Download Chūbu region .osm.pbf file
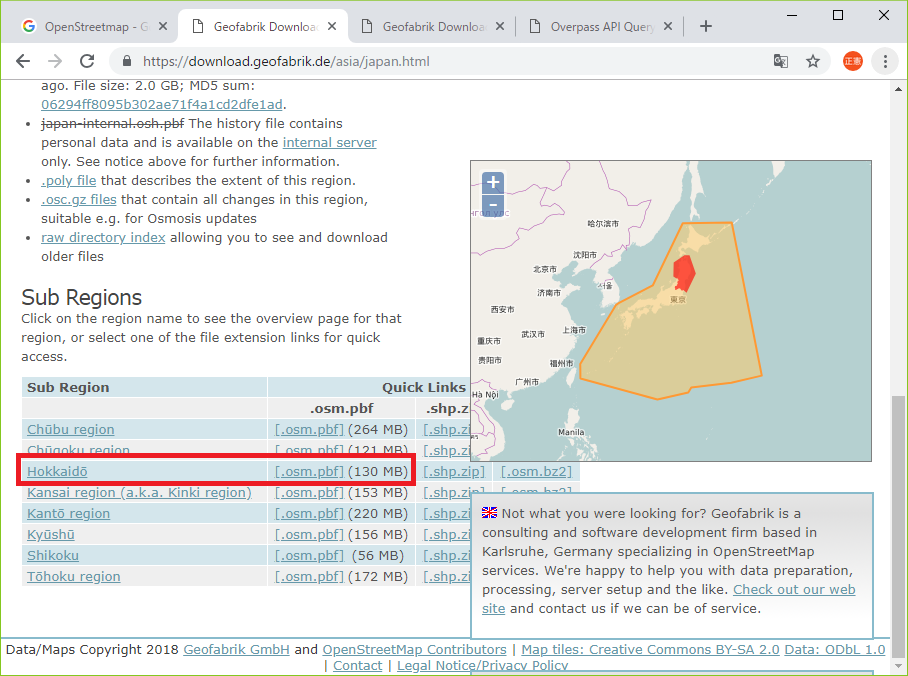Screen dimensions: 908x676 tap(309, 430)
